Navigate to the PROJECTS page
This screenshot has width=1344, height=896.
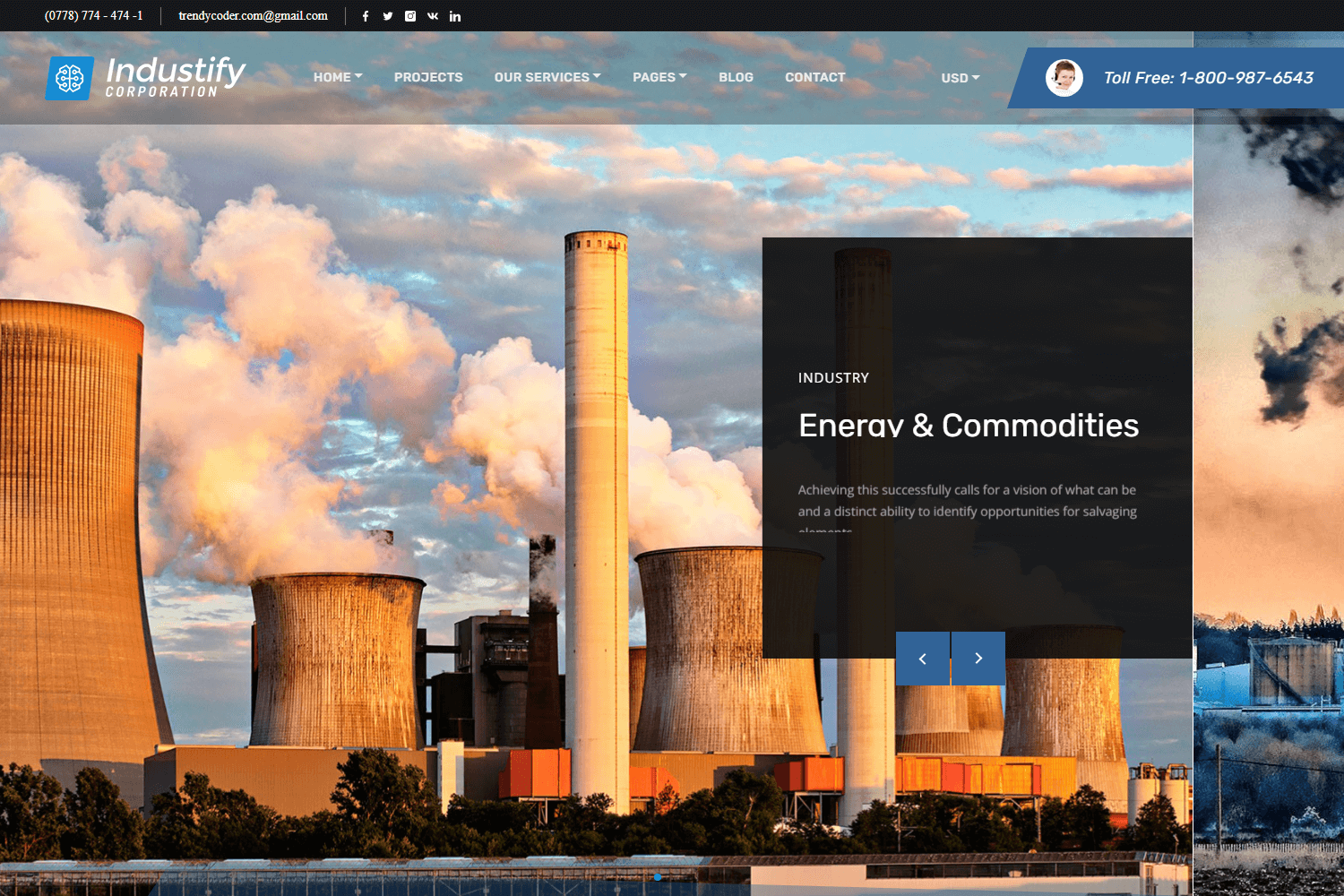[428, 77]
